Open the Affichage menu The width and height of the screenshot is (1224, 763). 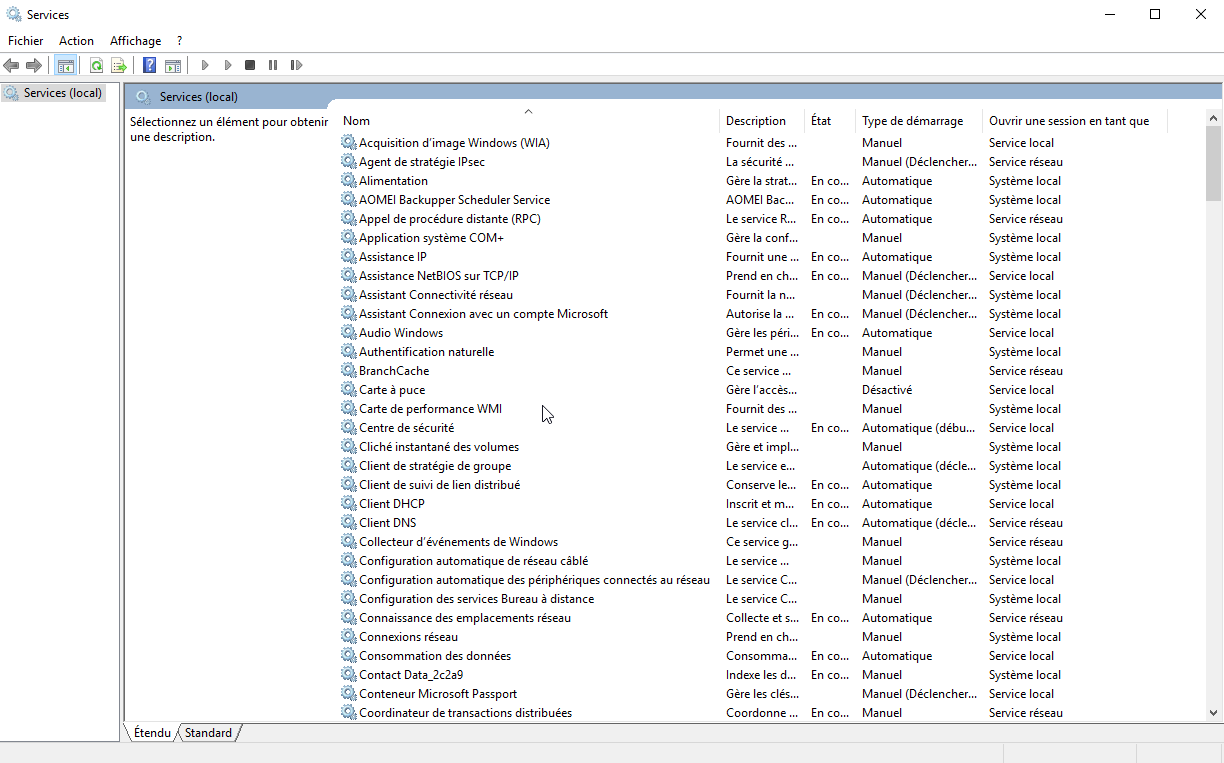135,41
